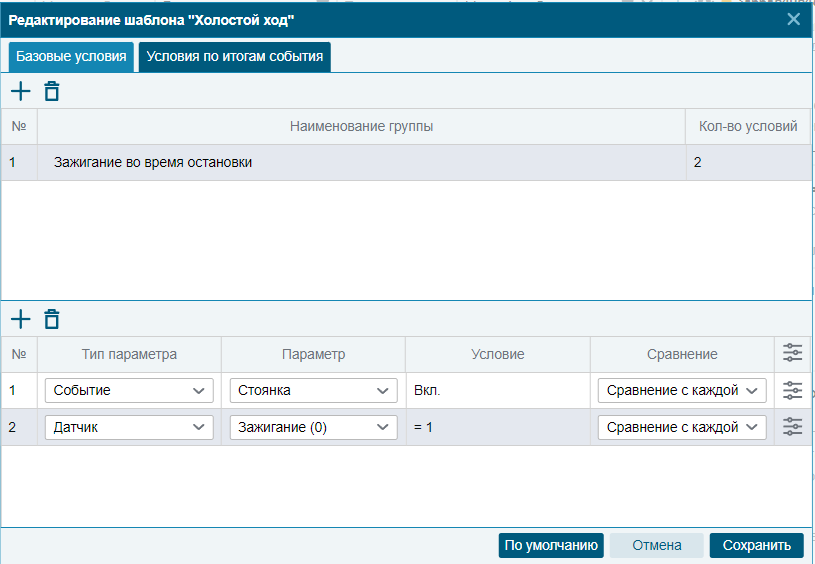Switch to Условия по итогам события tab
This screenshot has width=815, height=564.
click(234, 57)
